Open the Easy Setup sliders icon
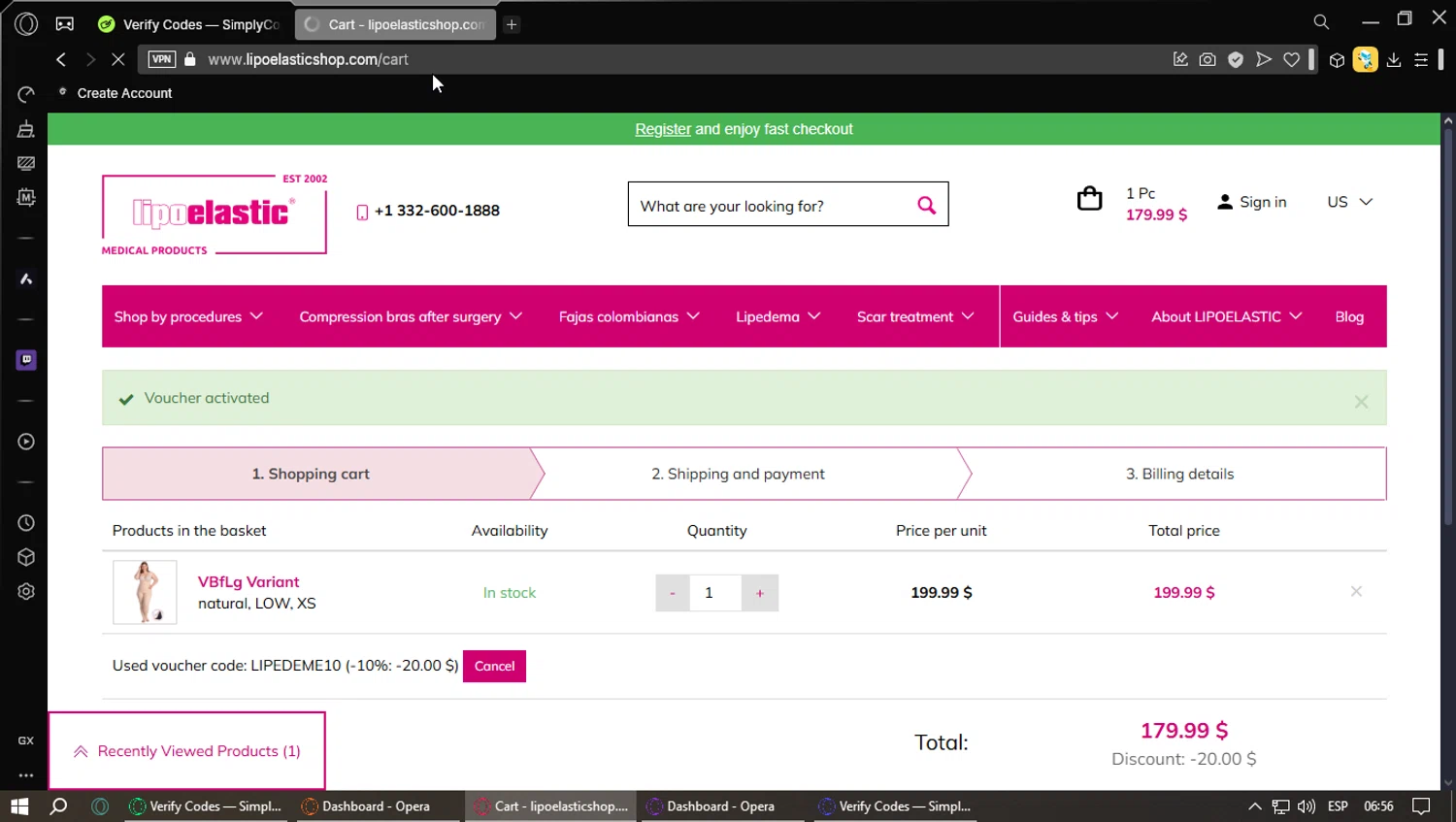The image size is (1456, 822). coord(1421,59)
